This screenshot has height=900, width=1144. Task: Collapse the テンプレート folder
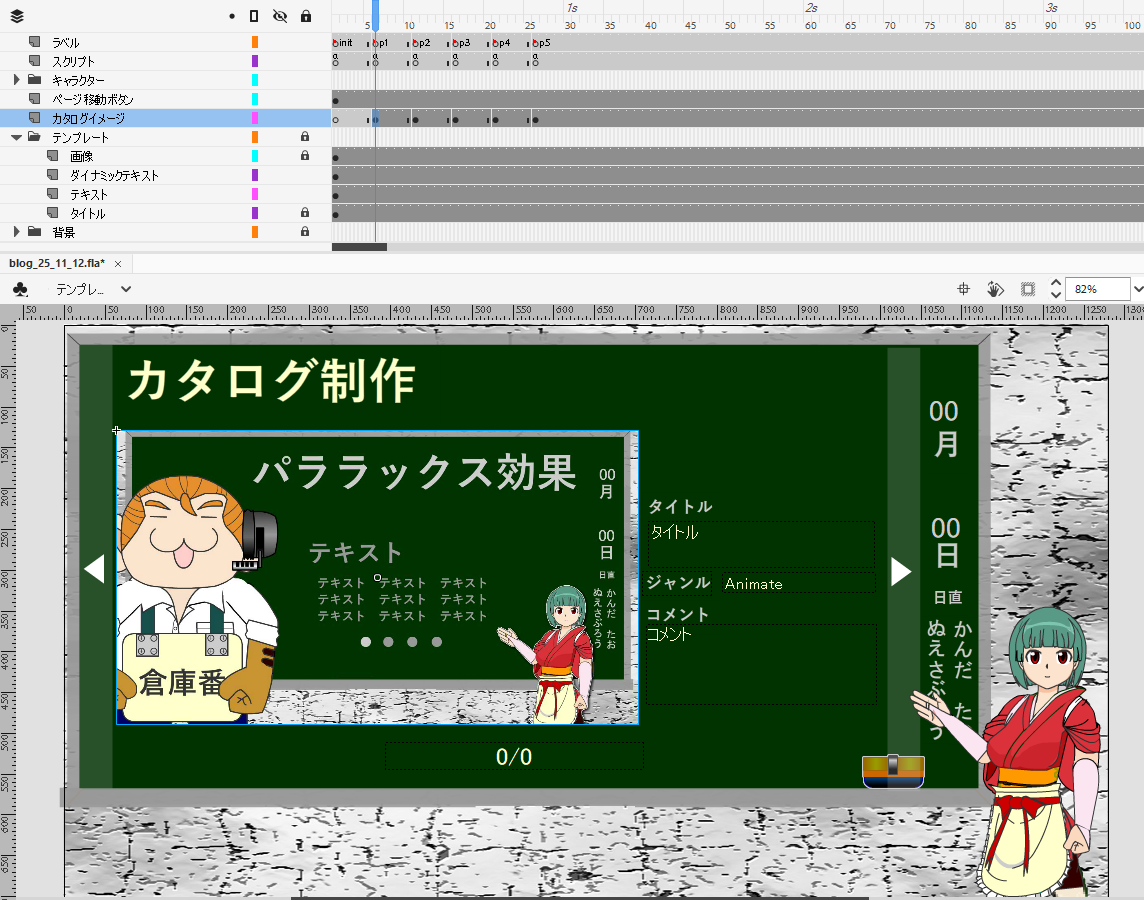18,137
